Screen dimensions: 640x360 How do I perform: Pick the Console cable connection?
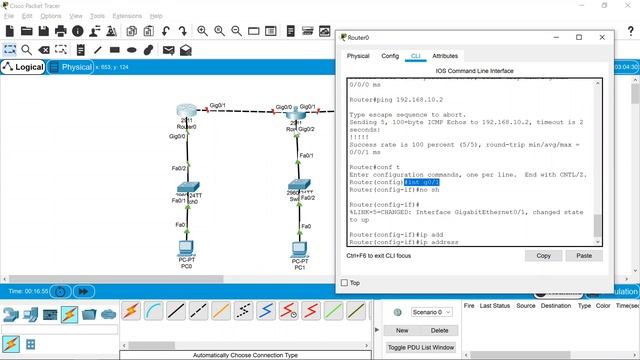point(153,311)
